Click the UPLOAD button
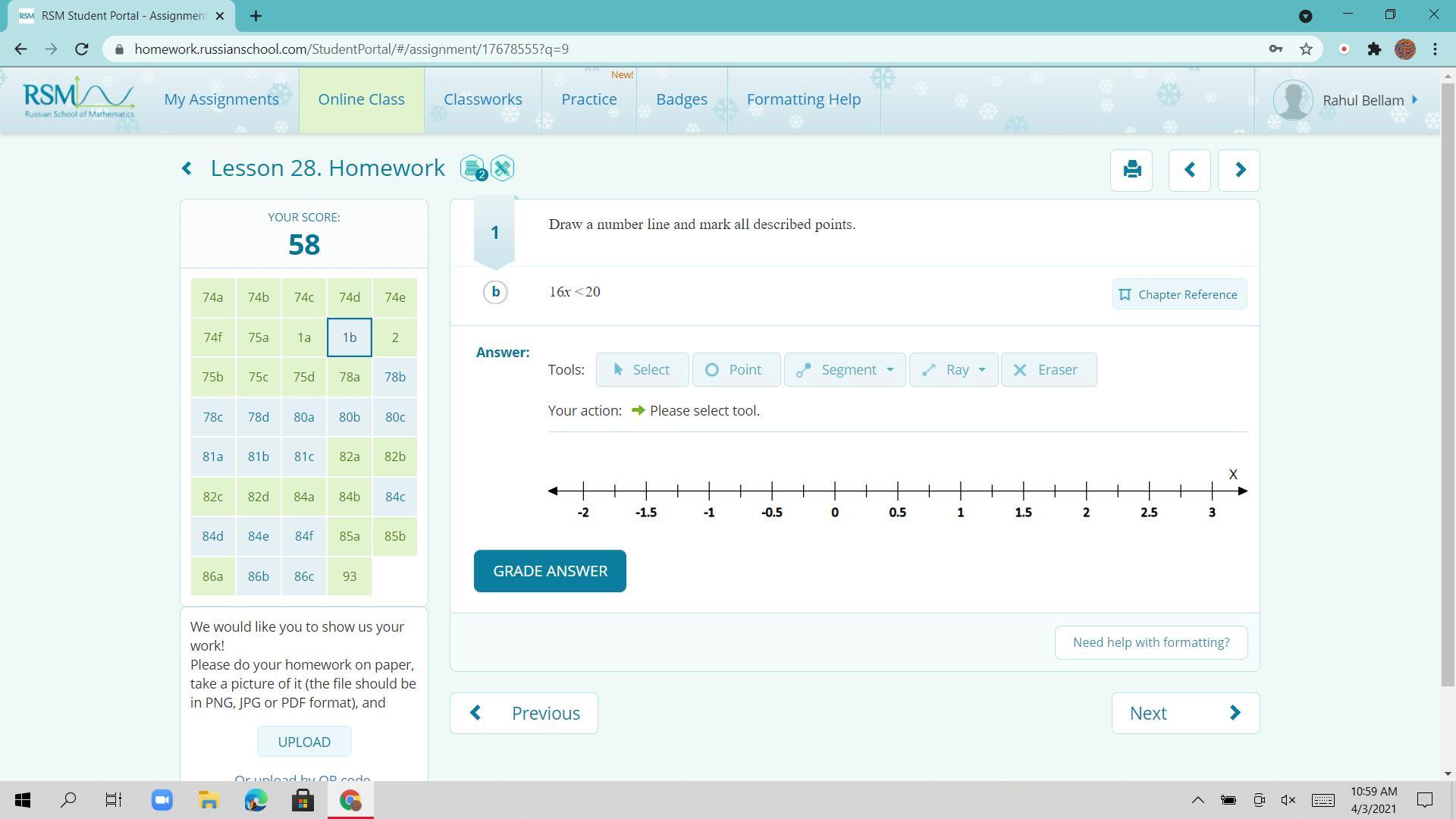The width and height of the screenshot is (1456, 819). [304, 742]
